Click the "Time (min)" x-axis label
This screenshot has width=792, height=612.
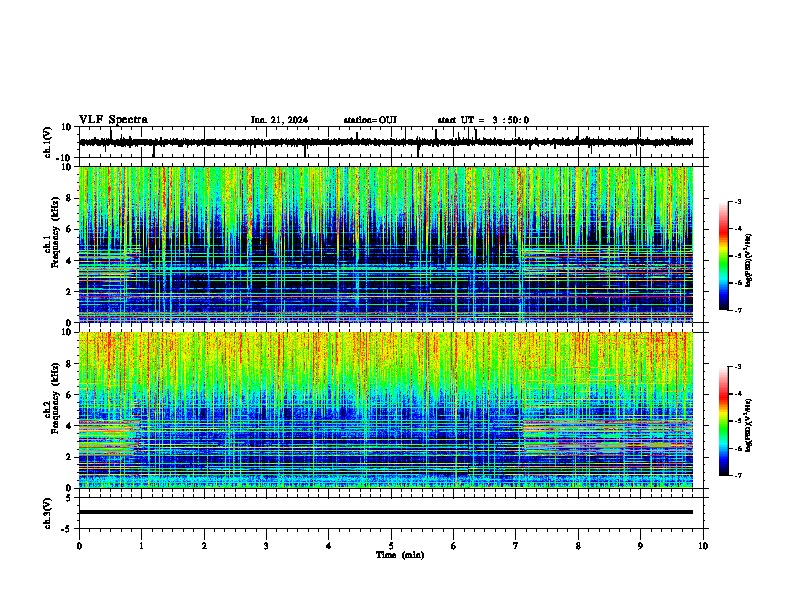400,555
